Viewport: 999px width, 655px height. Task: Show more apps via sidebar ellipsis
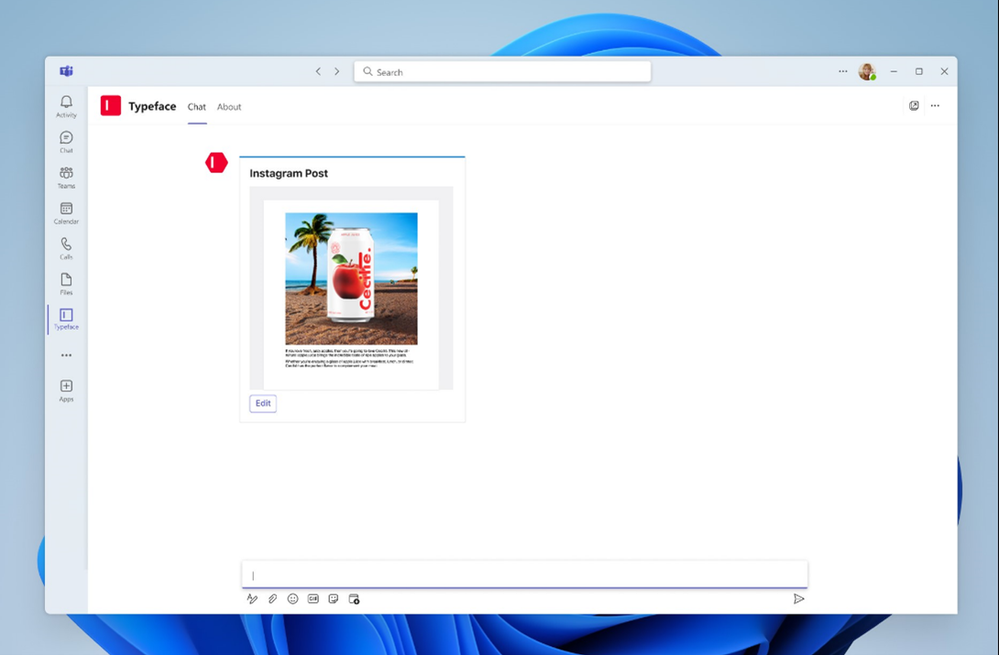point(66,356)
